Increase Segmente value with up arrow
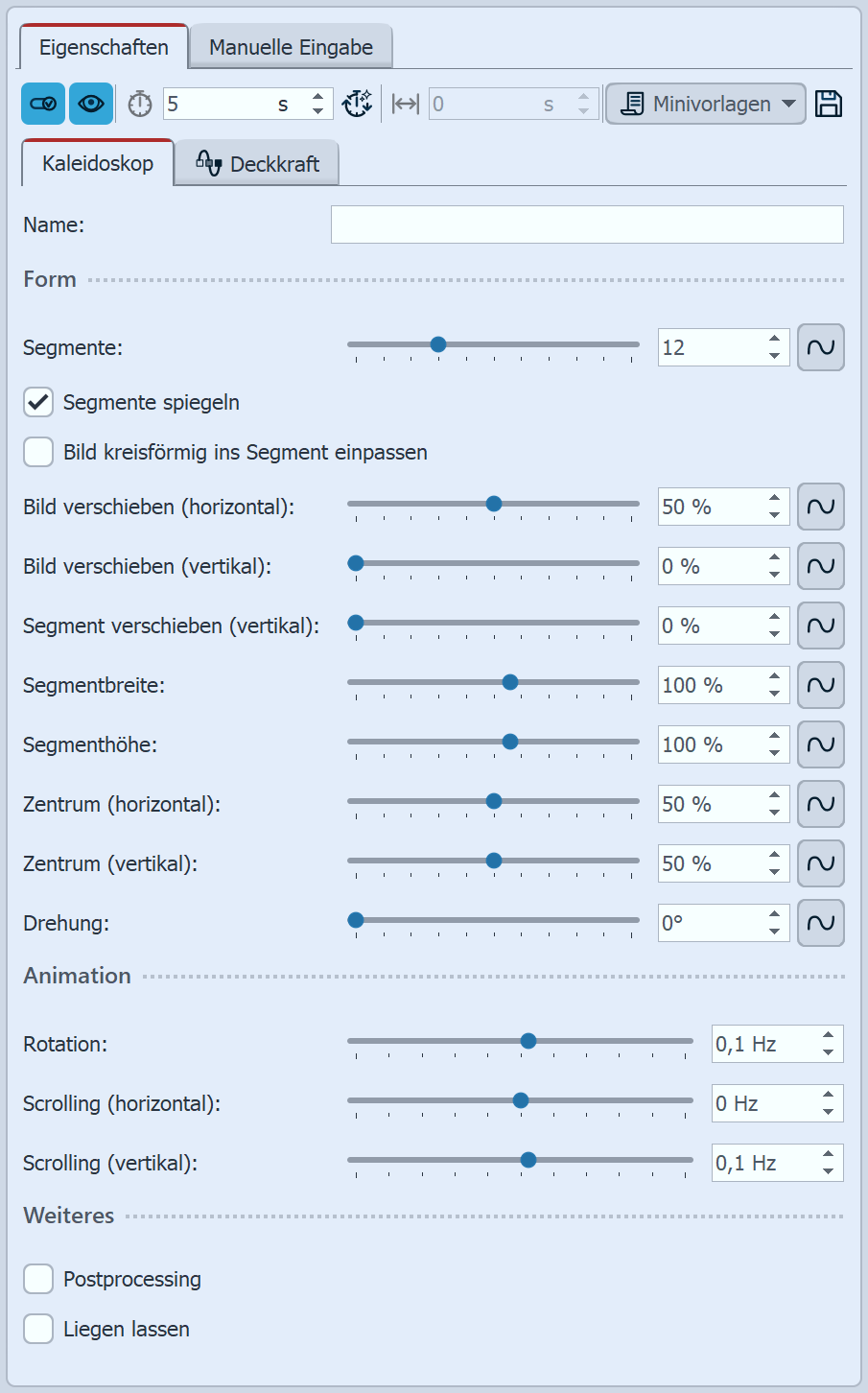 (774, 339)
